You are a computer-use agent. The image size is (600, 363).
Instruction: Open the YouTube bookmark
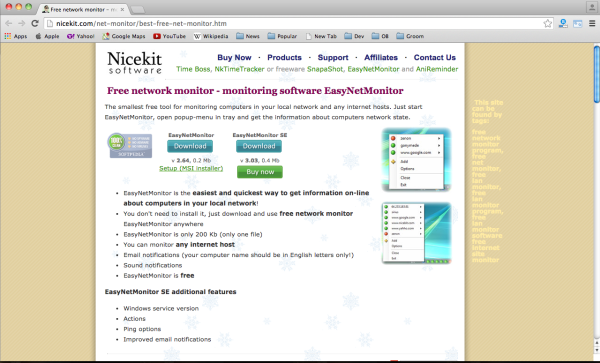click(x=169, y=36)
